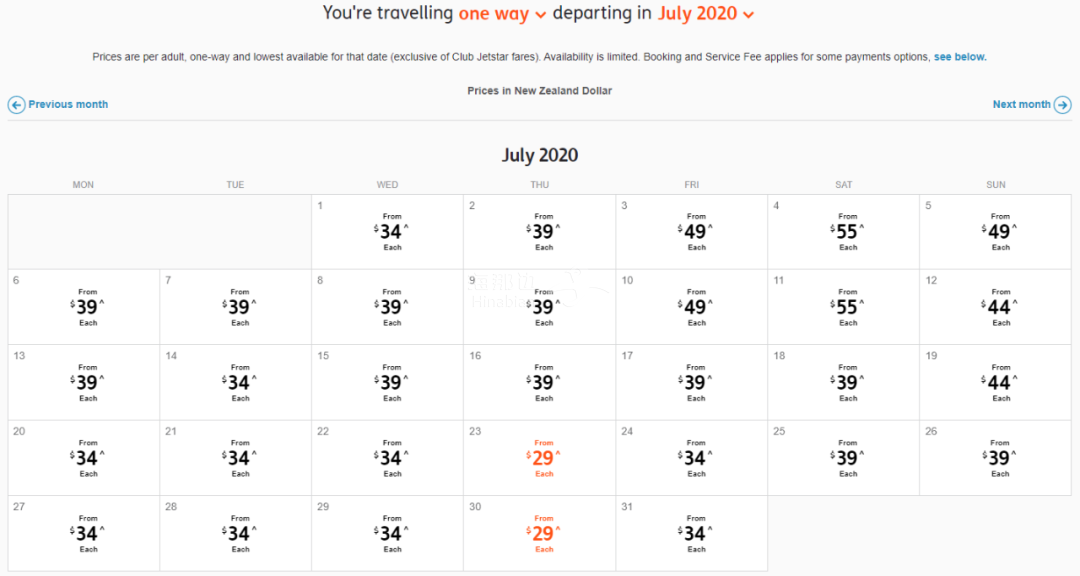1080x576 pixels.
Task: Select the July 12 Sunday $44 fare
Action: (995, 307)
